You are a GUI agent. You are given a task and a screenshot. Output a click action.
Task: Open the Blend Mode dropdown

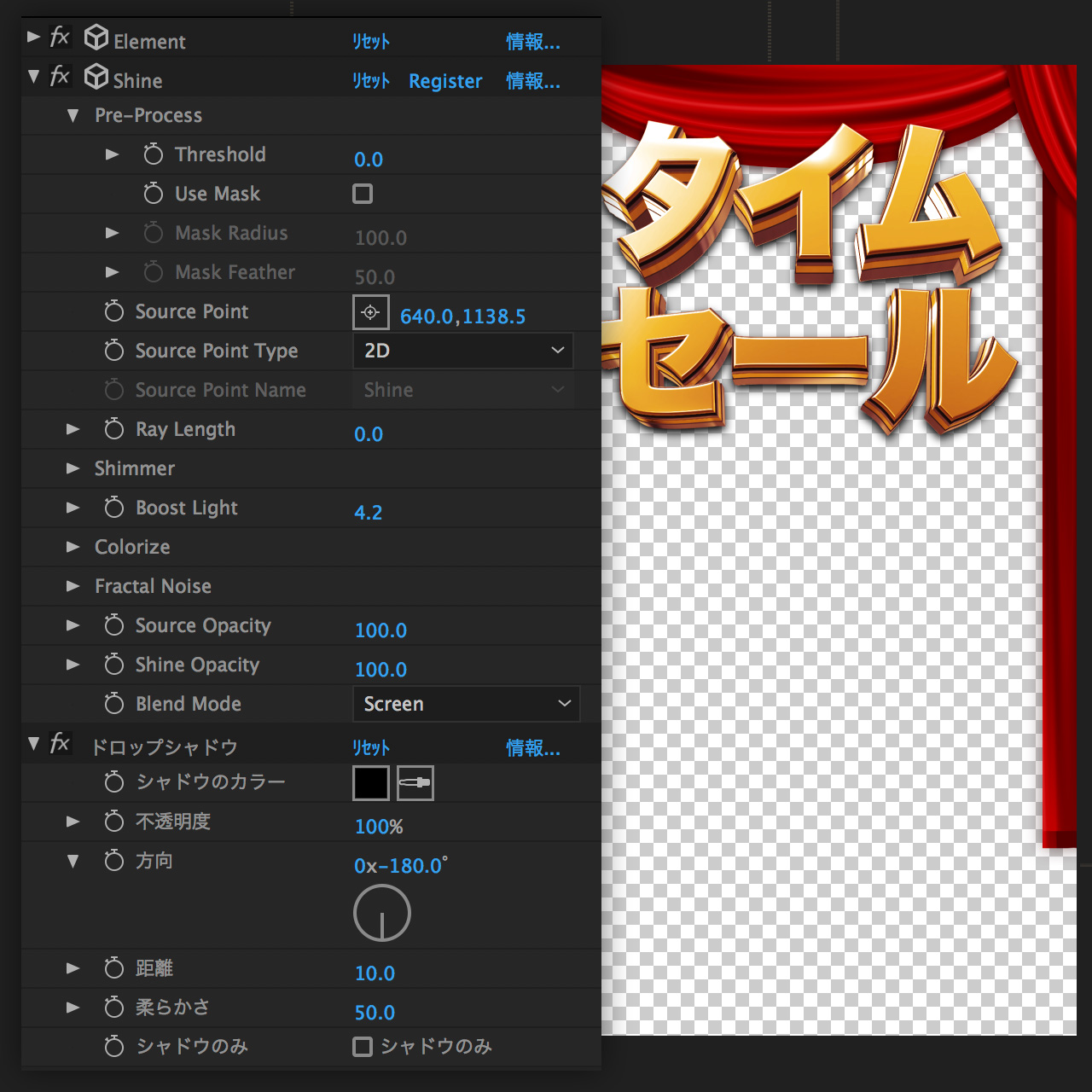click(x=466, y=704)
